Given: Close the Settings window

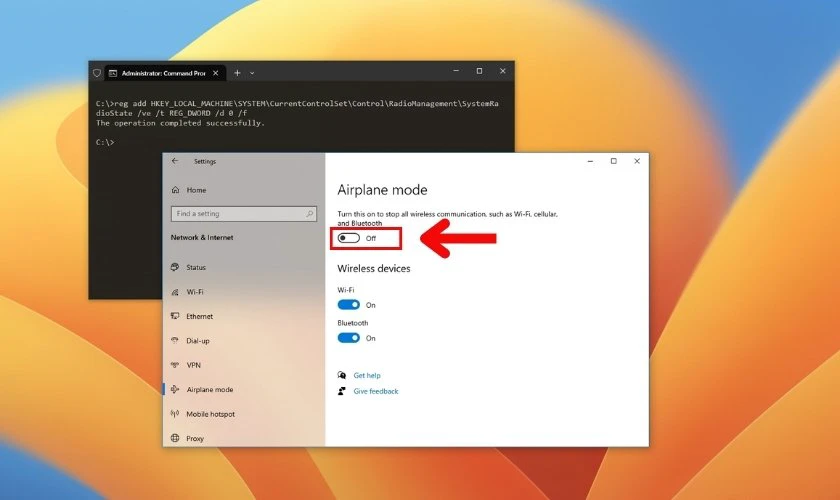Looking at the screenshot, I should tap(637, 161).
